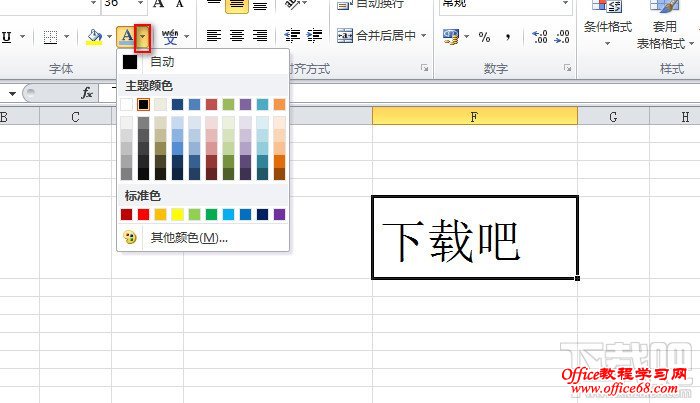Open 其他颜色(M)... more colors

point(203,237)
